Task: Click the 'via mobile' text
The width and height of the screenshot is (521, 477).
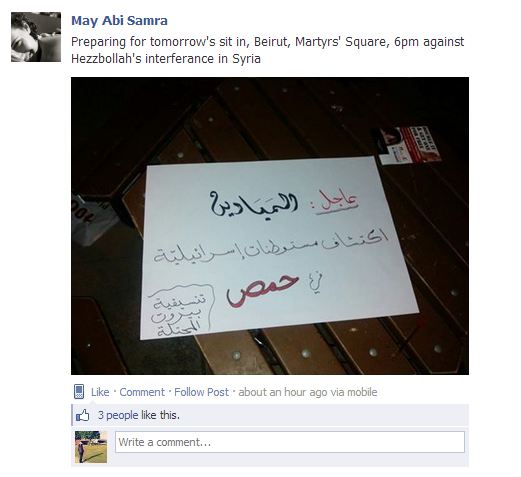Action: (x=354, y=392)
